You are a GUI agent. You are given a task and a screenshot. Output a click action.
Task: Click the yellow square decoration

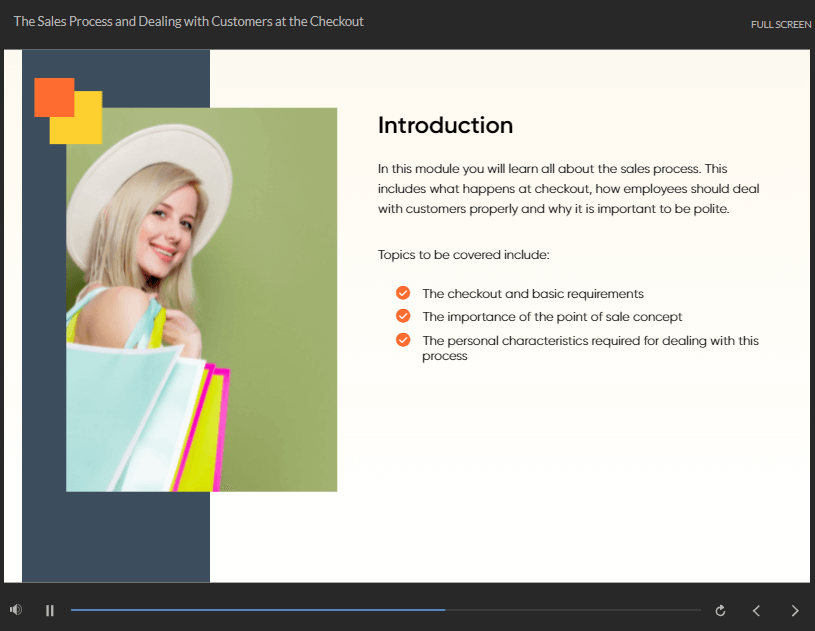click(88, 128)
